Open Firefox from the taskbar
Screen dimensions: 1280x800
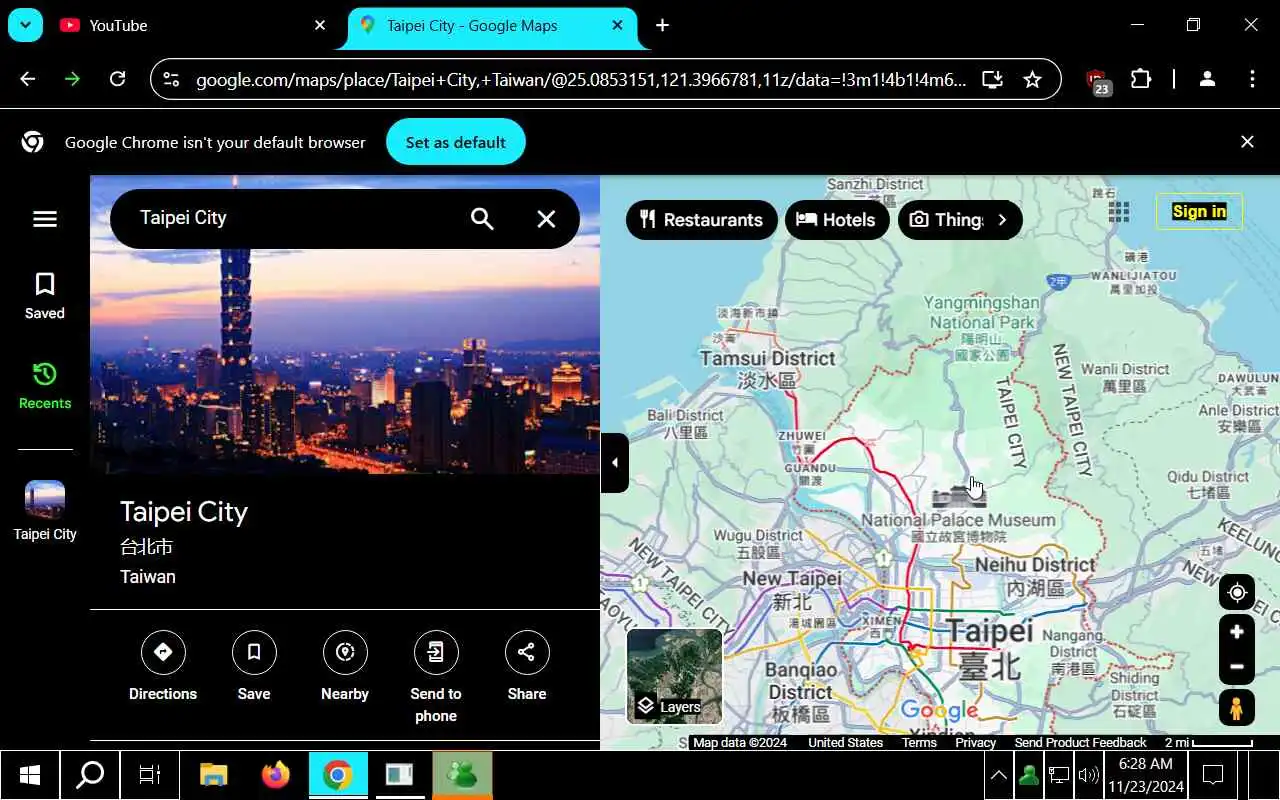click(275, 775)
